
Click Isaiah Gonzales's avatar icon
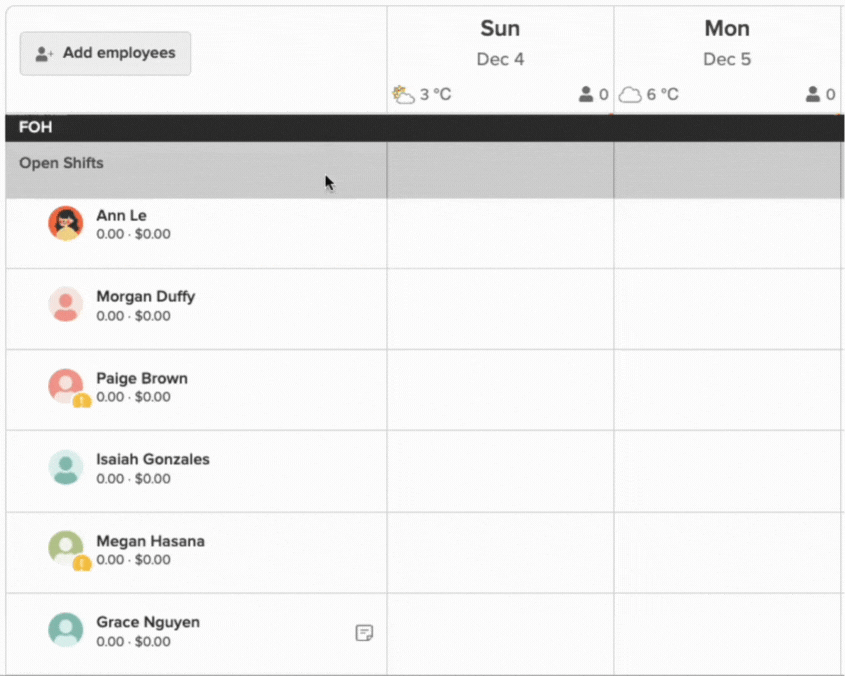66,468
